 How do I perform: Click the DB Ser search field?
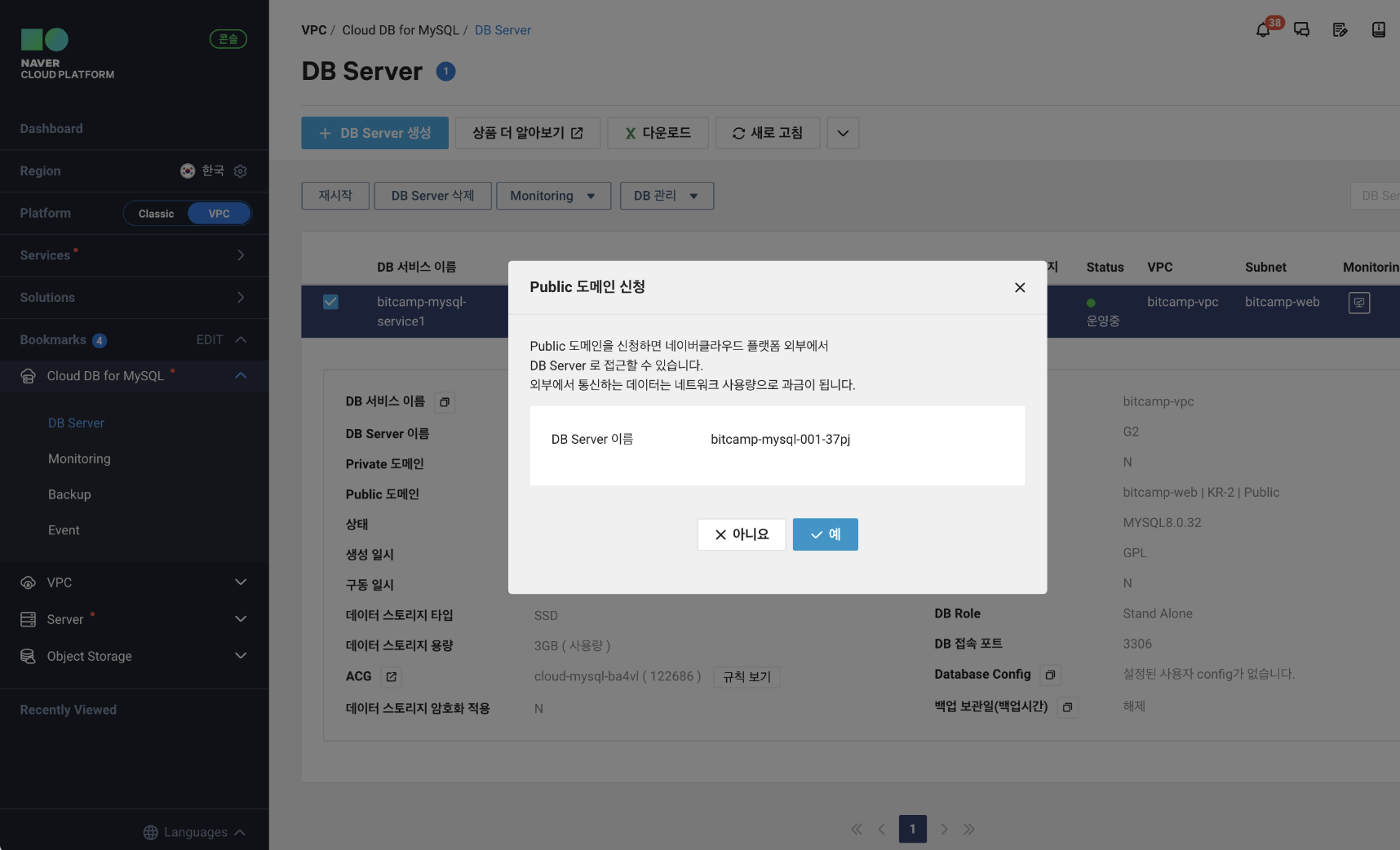pos(1376,196)
